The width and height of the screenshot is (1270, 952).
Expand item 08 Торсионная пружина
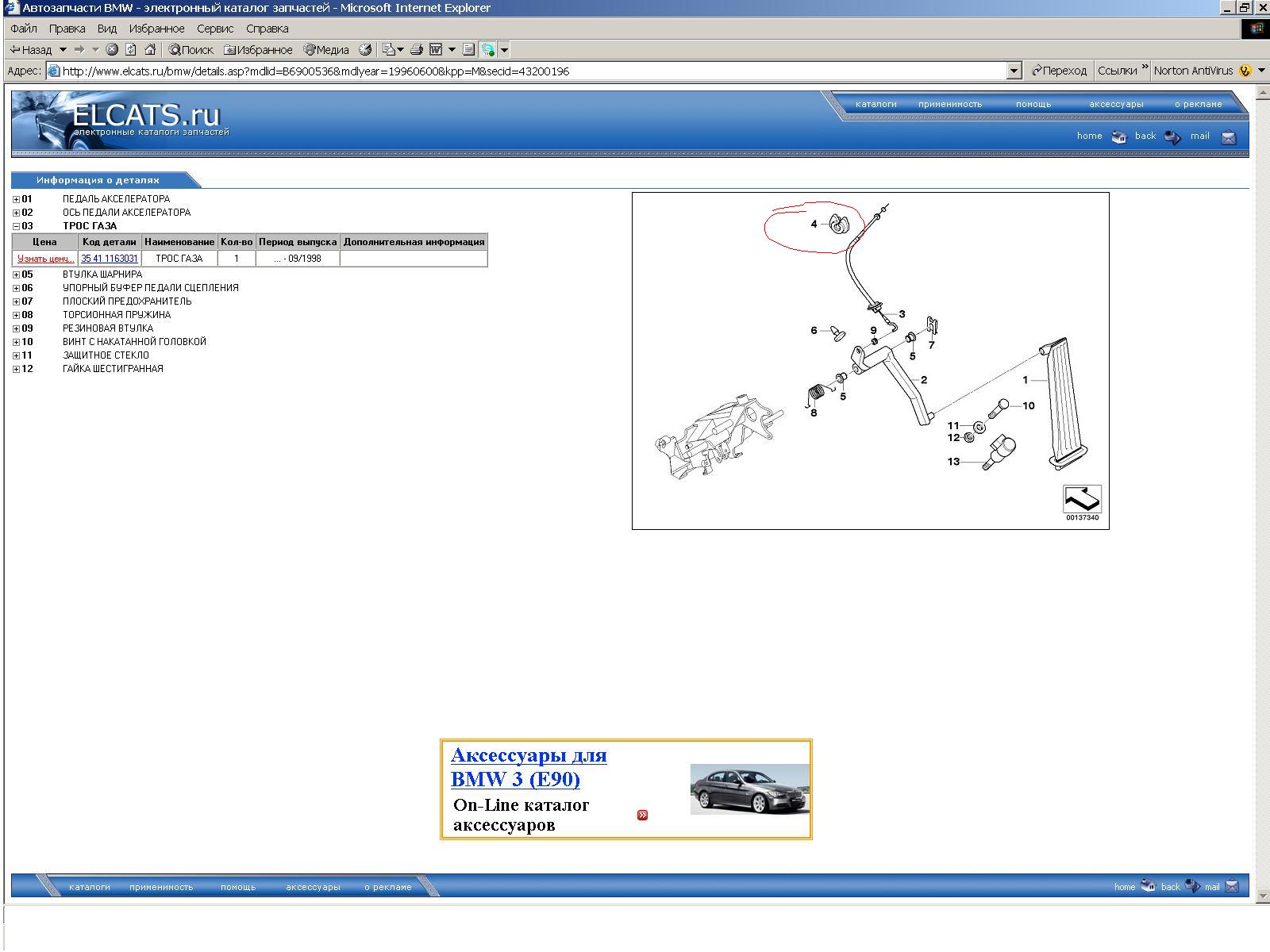[16, 315]
